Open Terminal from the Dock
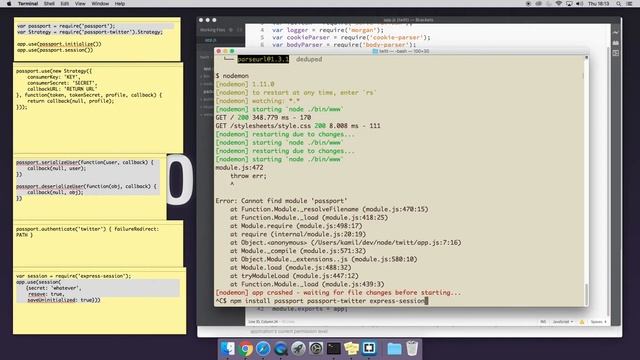Image resolution: width=640 pixels, height=360 pixels. point(333,349)
